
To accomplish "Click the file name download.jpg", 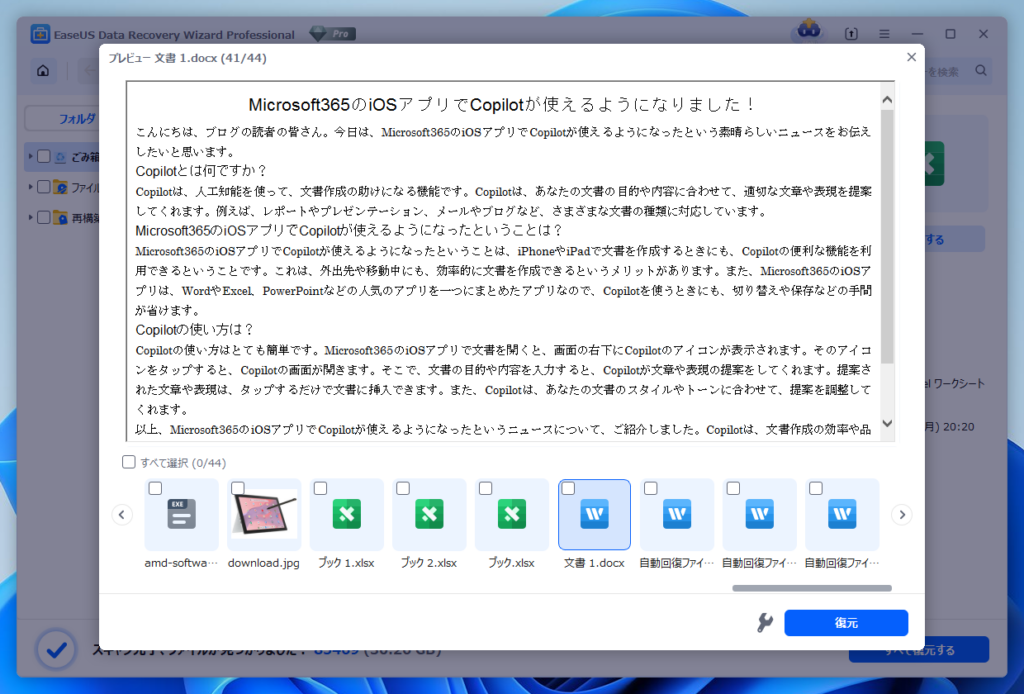I will [264, 563].
